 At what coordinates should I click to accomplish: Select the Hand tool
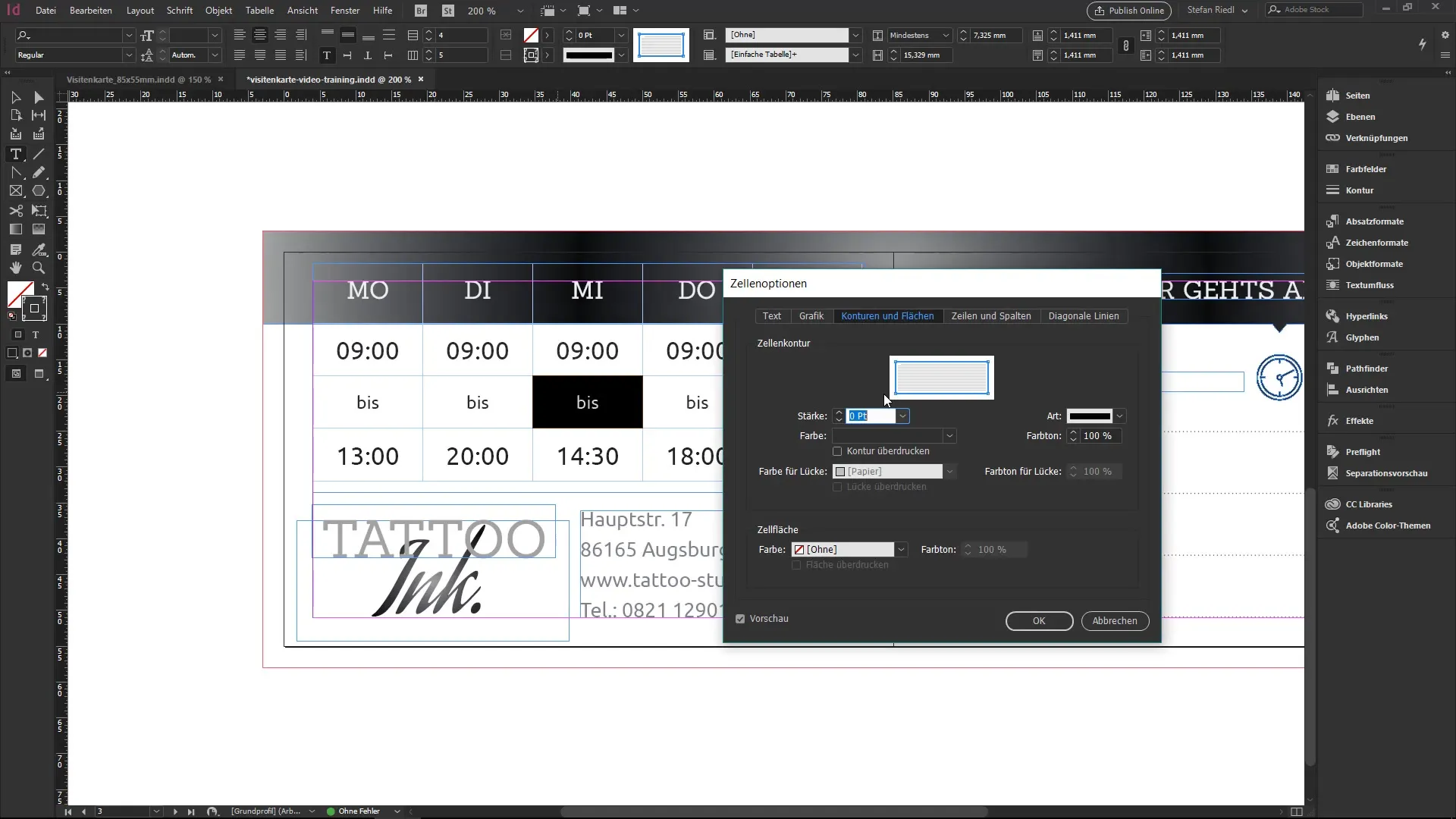click(15, 268)
